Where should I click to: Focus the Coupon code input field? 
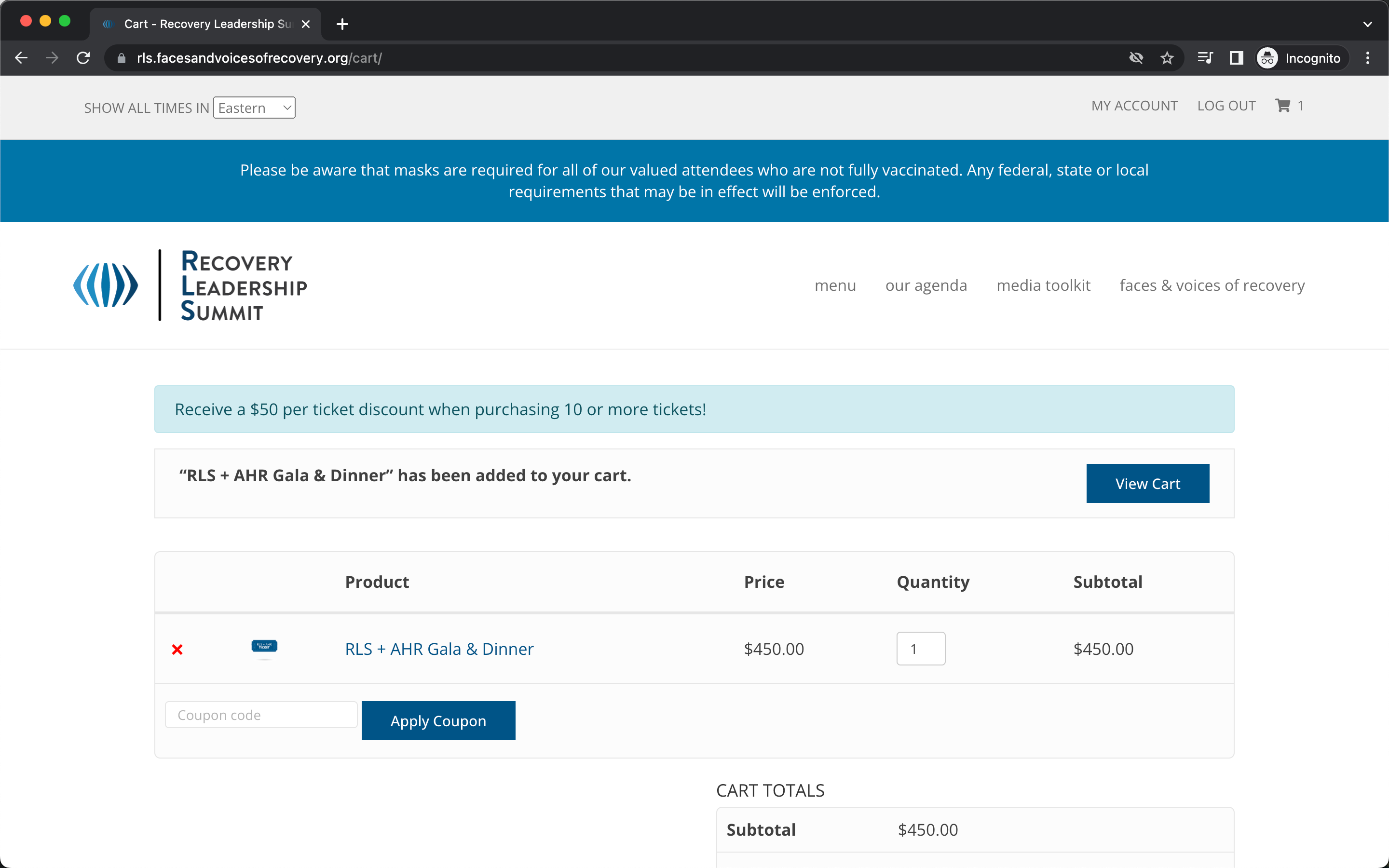[261, 715]
